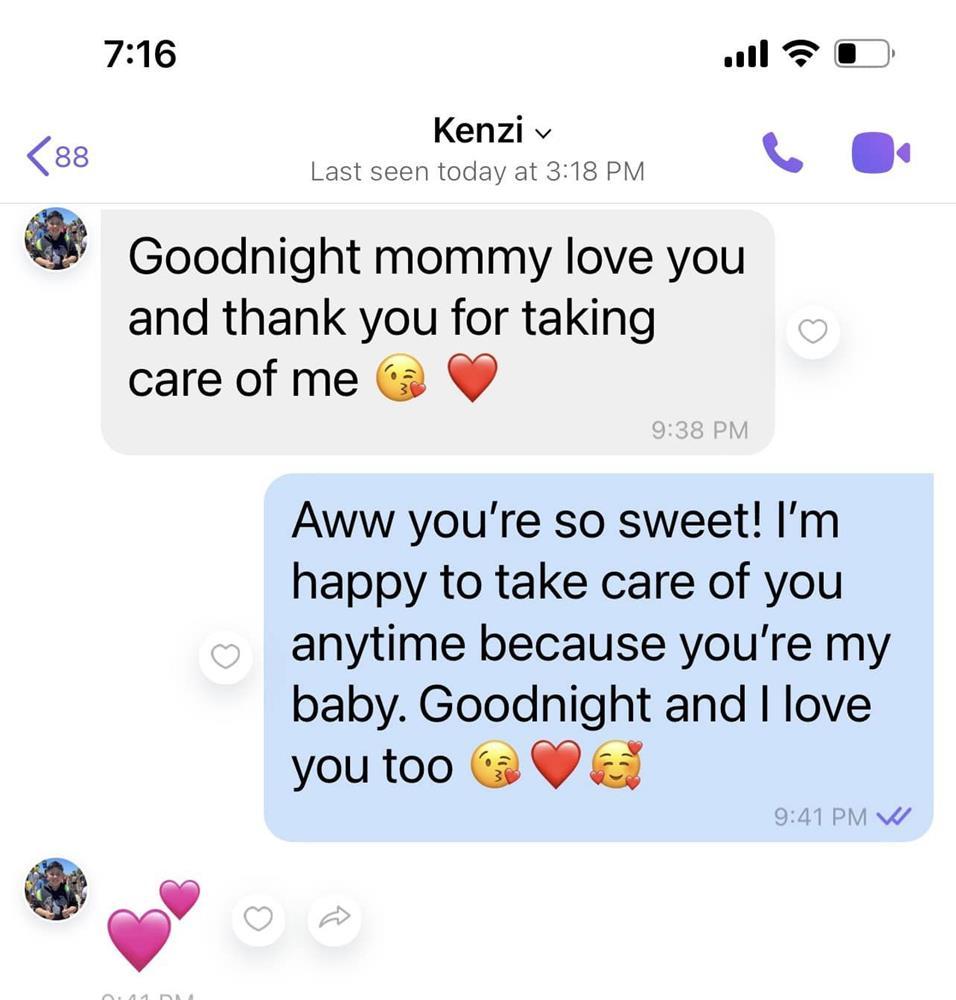Expand the Kenzi chat info dropdown
Screen dimensions: 956x1000
(x=543, y=133)
